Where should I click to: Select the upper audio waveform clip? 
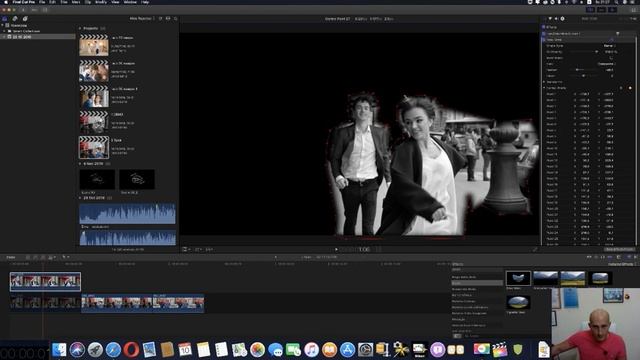coord(127,213)
